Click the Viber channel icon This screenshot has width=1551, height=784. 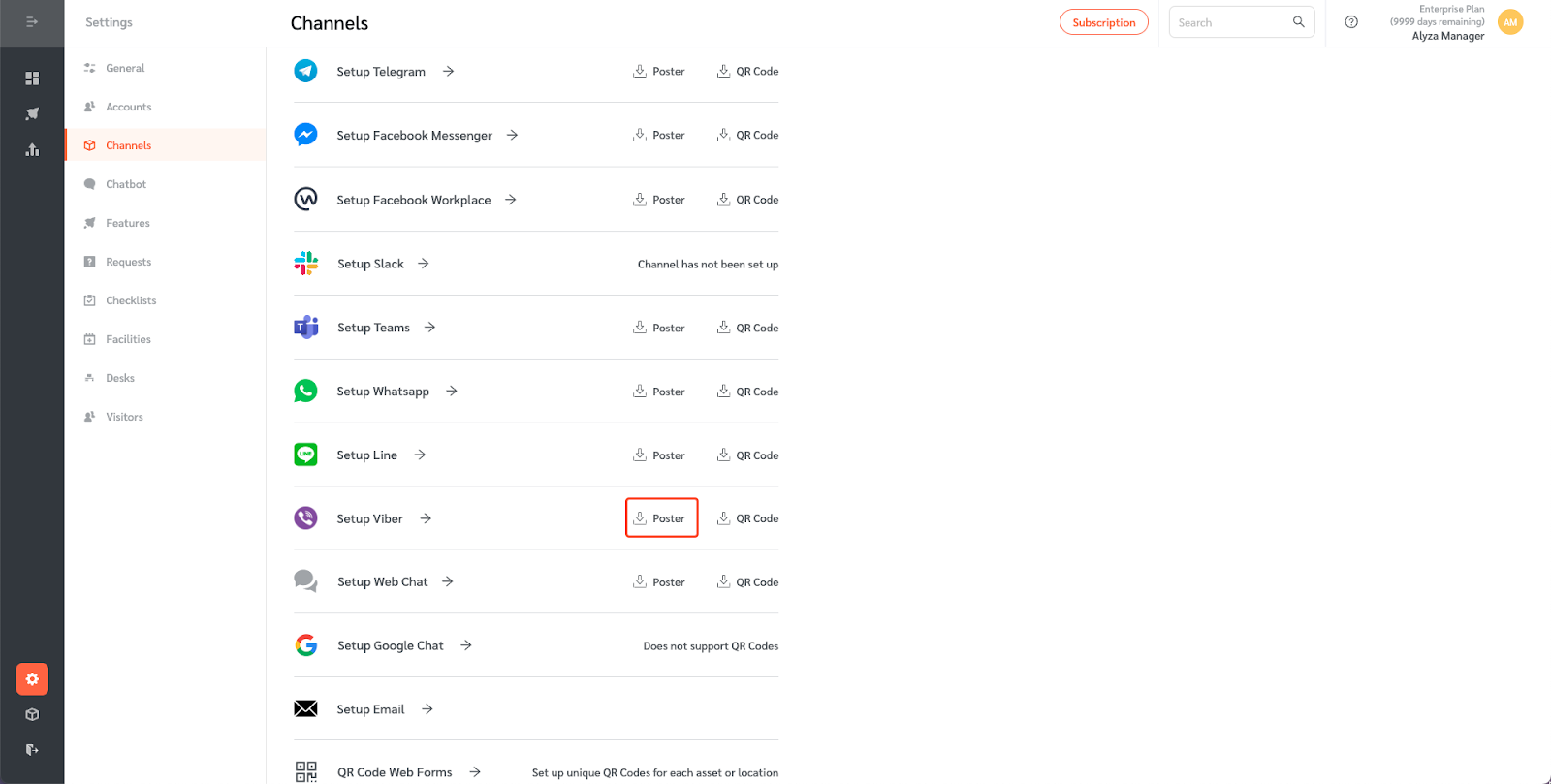(x=305, y=517)
